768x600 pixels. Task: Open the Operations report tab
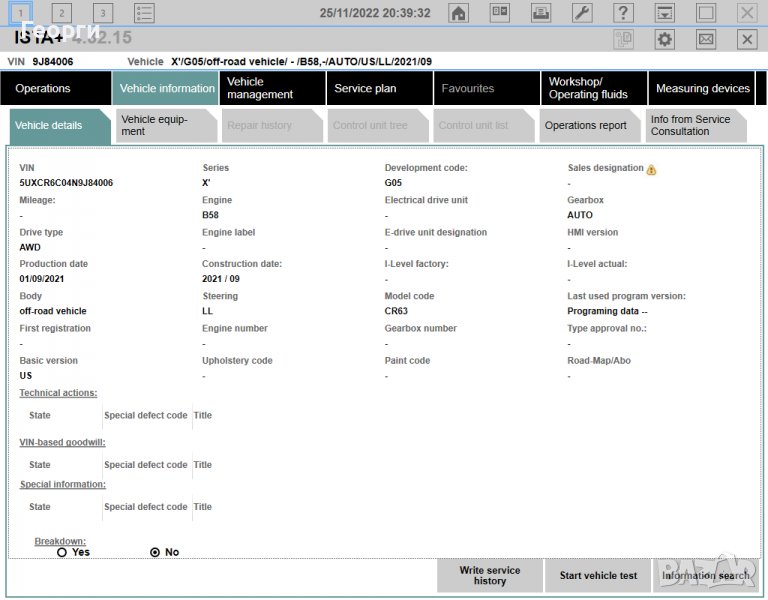click(x=586, y=125)
